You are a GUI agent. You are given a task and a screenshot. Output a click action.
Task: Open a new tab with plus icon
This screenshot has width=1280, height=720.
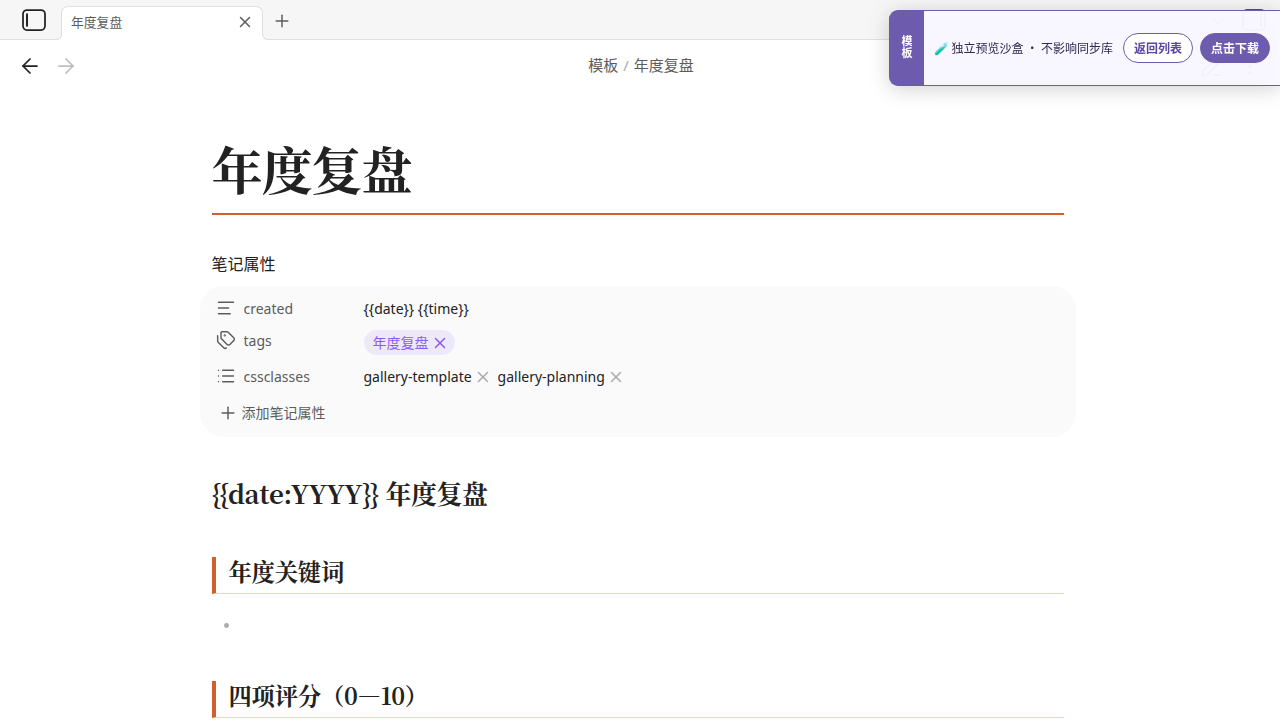(282, 21)
